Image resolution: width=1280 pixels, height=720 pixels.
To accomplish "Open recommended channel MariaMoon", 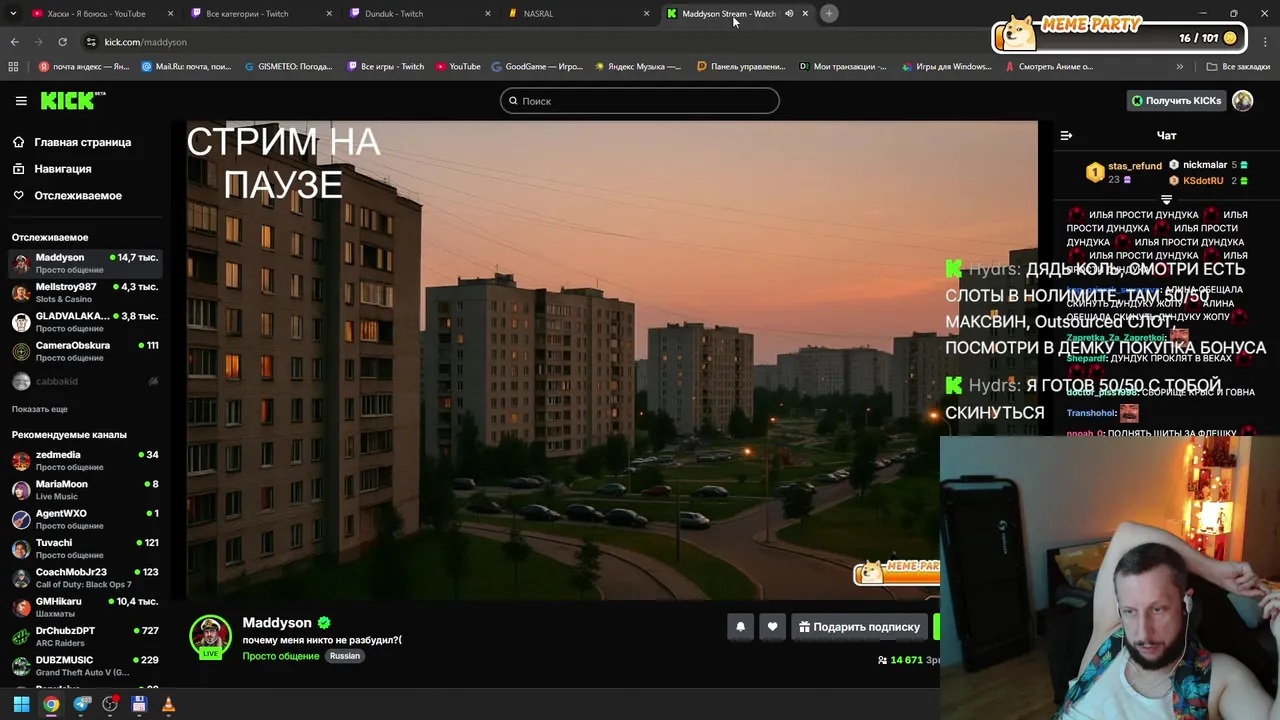I will click(85, 490).
